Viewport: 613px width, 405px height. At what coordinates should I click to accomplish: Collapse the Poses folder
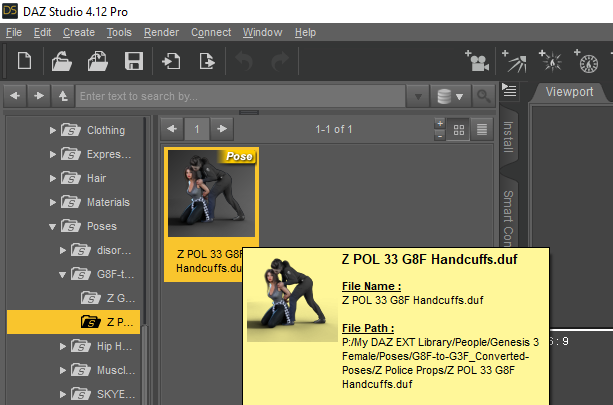pyautogui.click(x=52, y=226)
